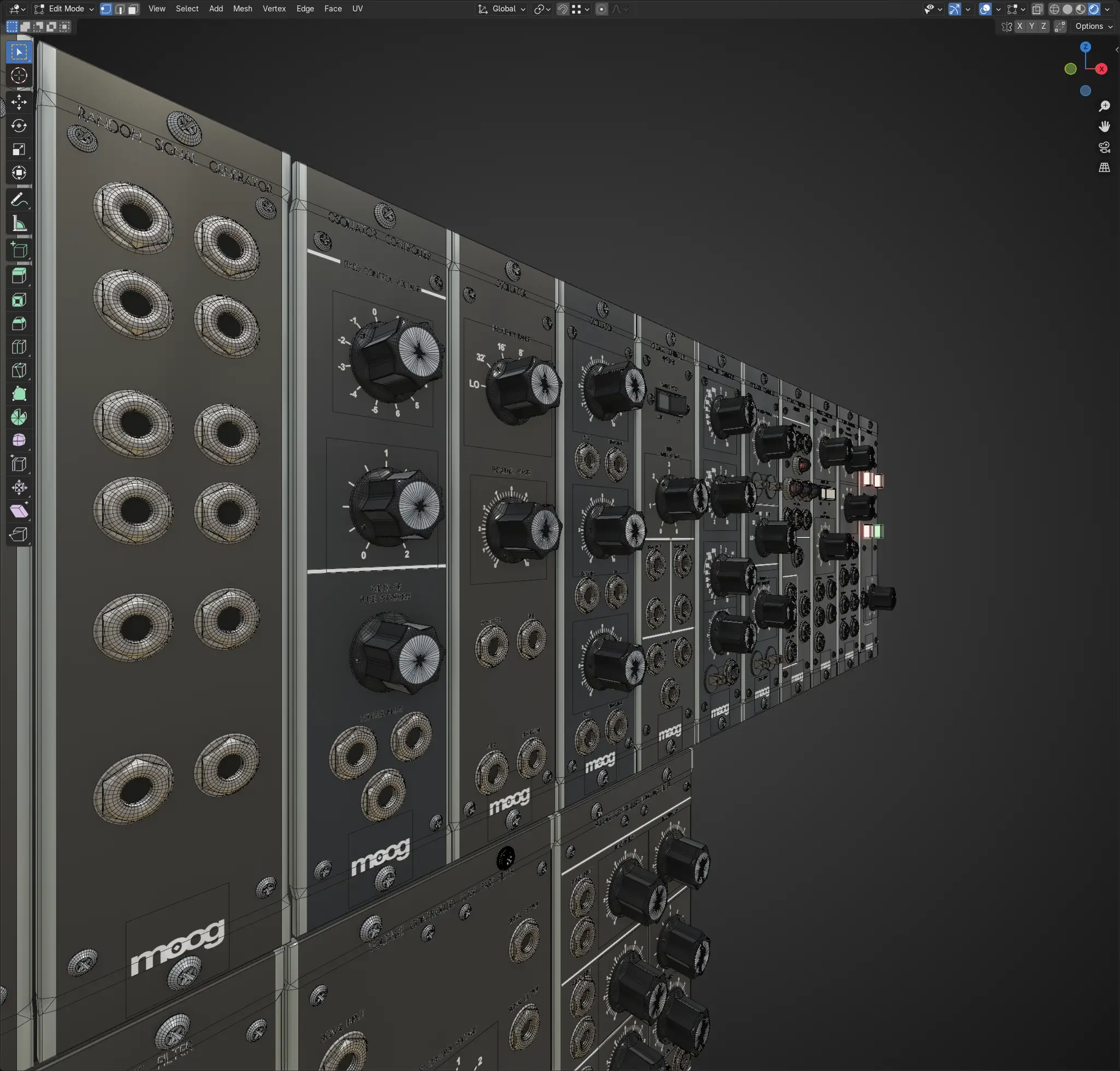Click the green Y axis gizmo
The width and height of the screenshot is (1120, 1071).
tap(1070, 69)
